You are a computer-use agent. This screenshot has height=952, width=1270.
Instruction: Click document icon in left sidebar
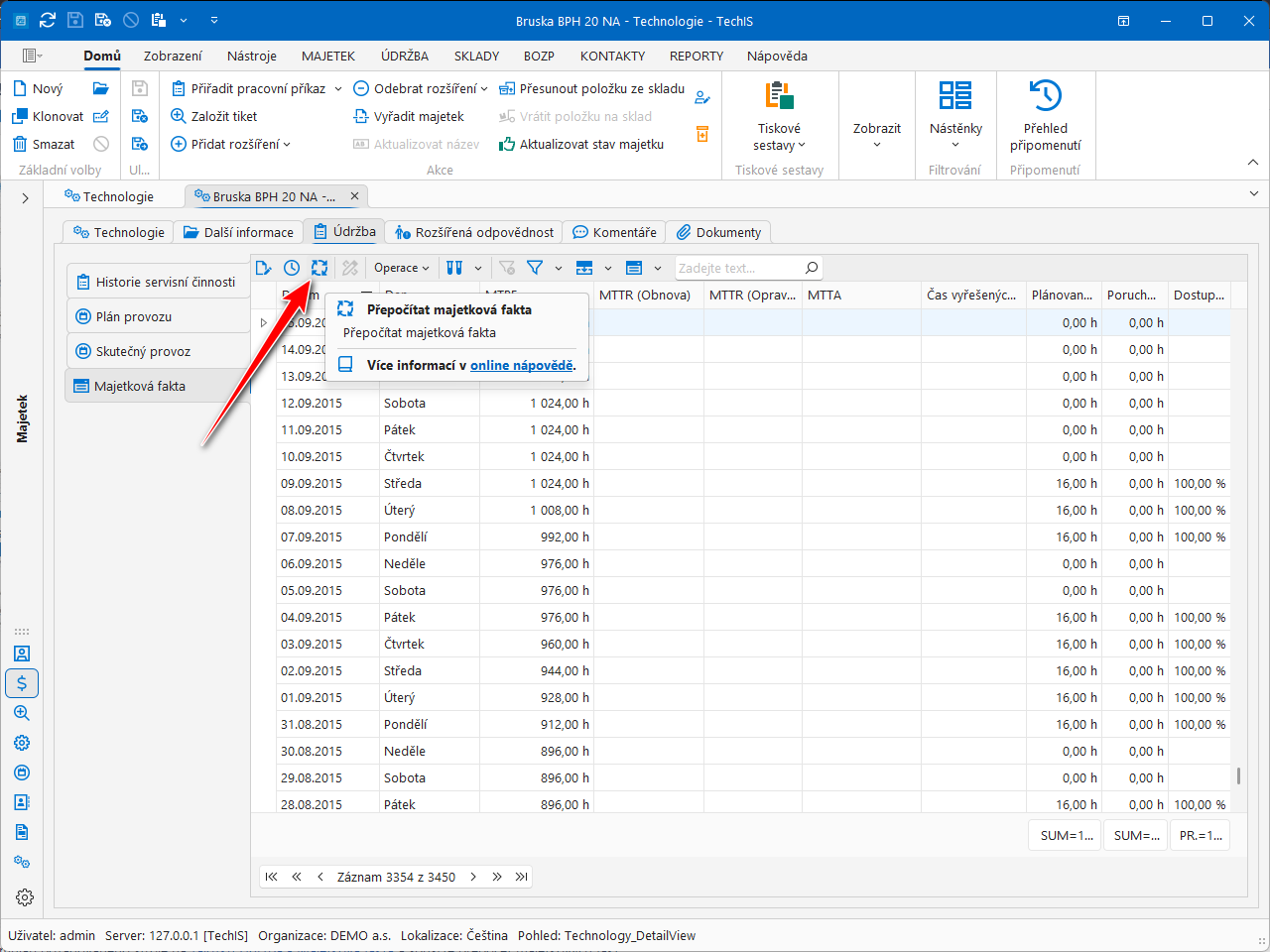pos(22,832)
